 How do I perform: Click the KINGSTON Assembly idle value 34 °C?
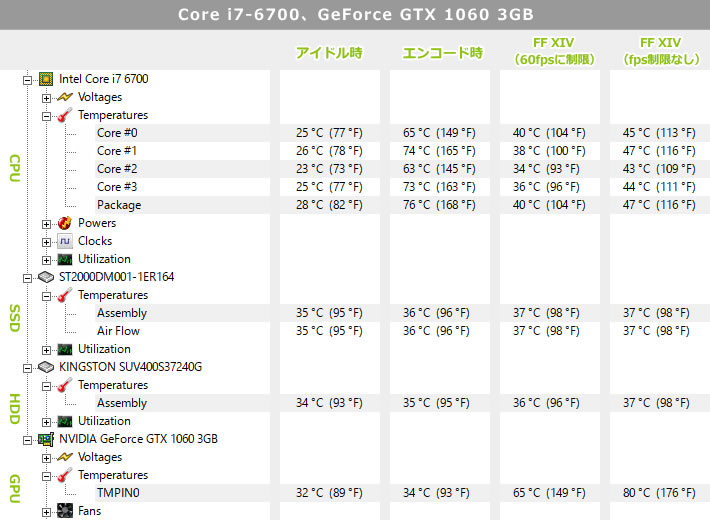click(x=329, y=403)
